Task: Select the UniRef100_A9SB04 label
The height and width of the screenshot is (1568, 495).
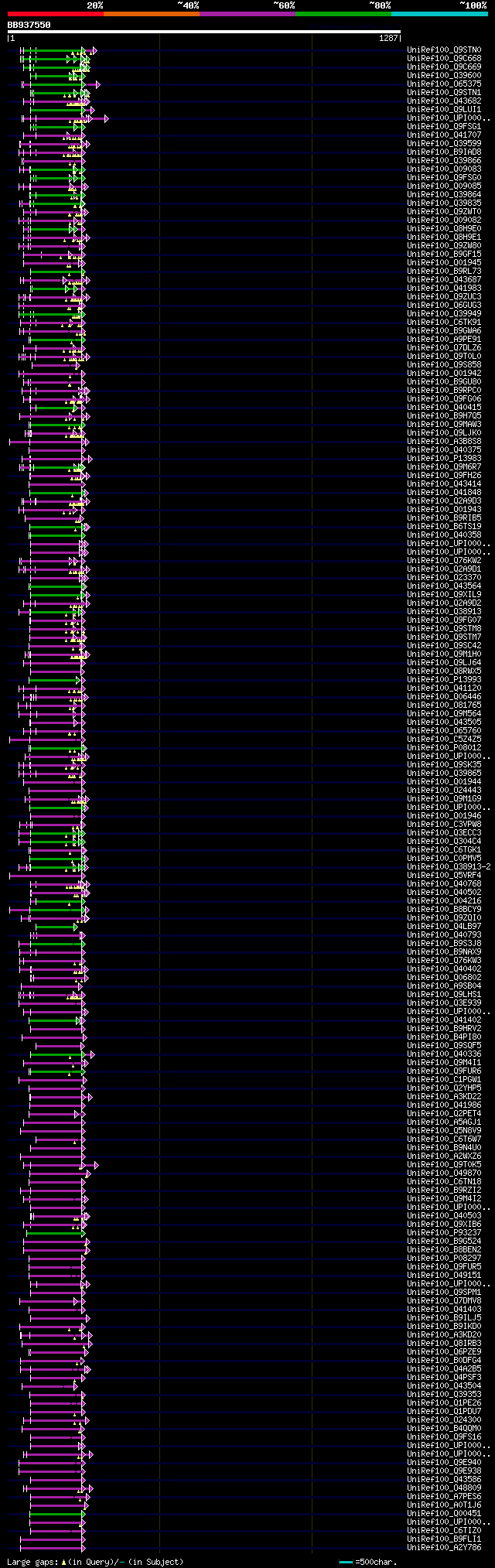Action: coord(444,986)
